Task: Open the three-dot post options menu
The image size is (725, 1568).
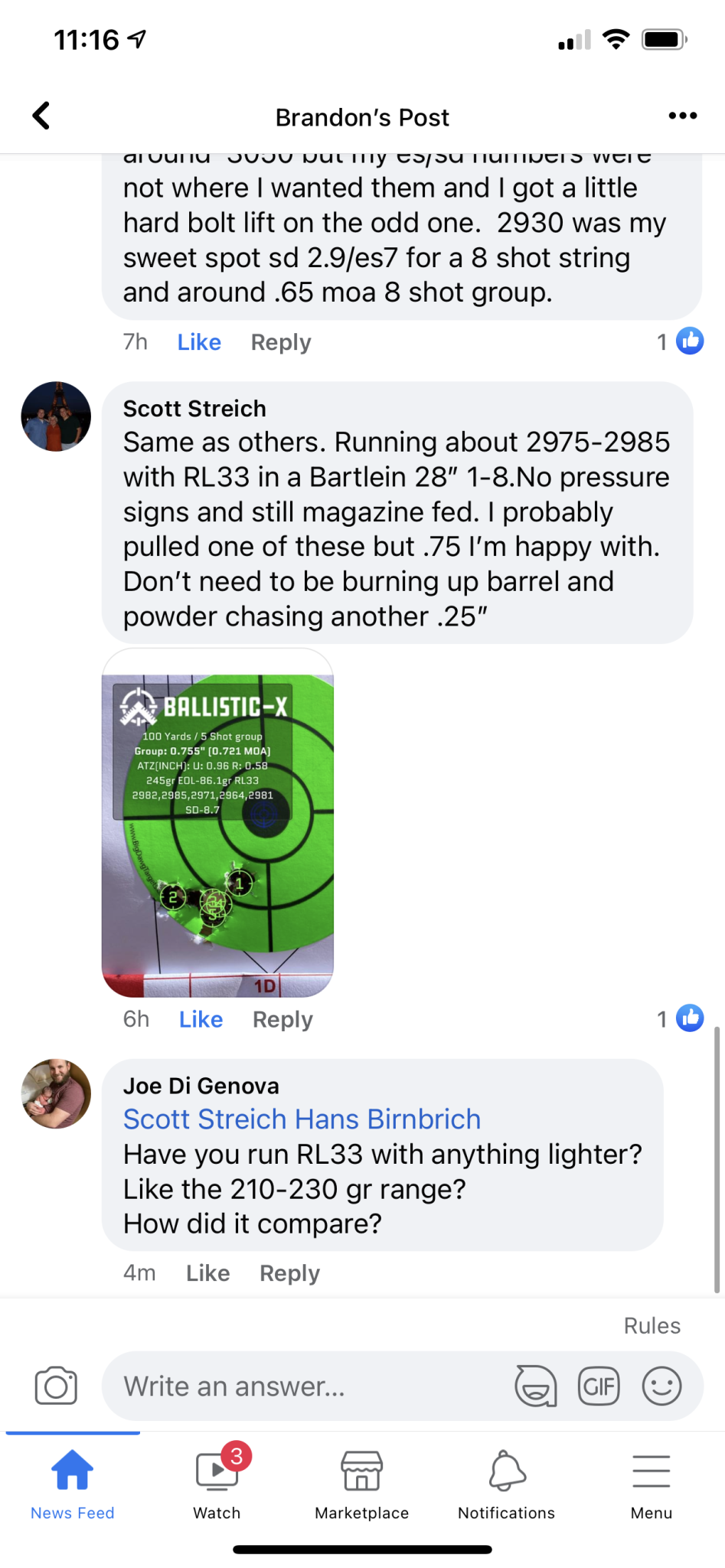Action: pyautogui.click(x=682, y=116)
